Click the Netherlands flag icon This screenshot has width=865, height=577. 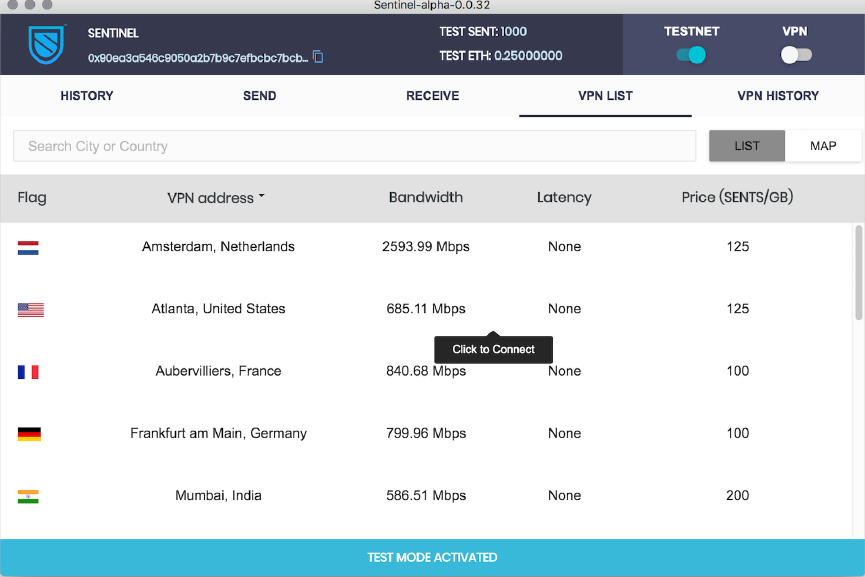coord(28,248)
